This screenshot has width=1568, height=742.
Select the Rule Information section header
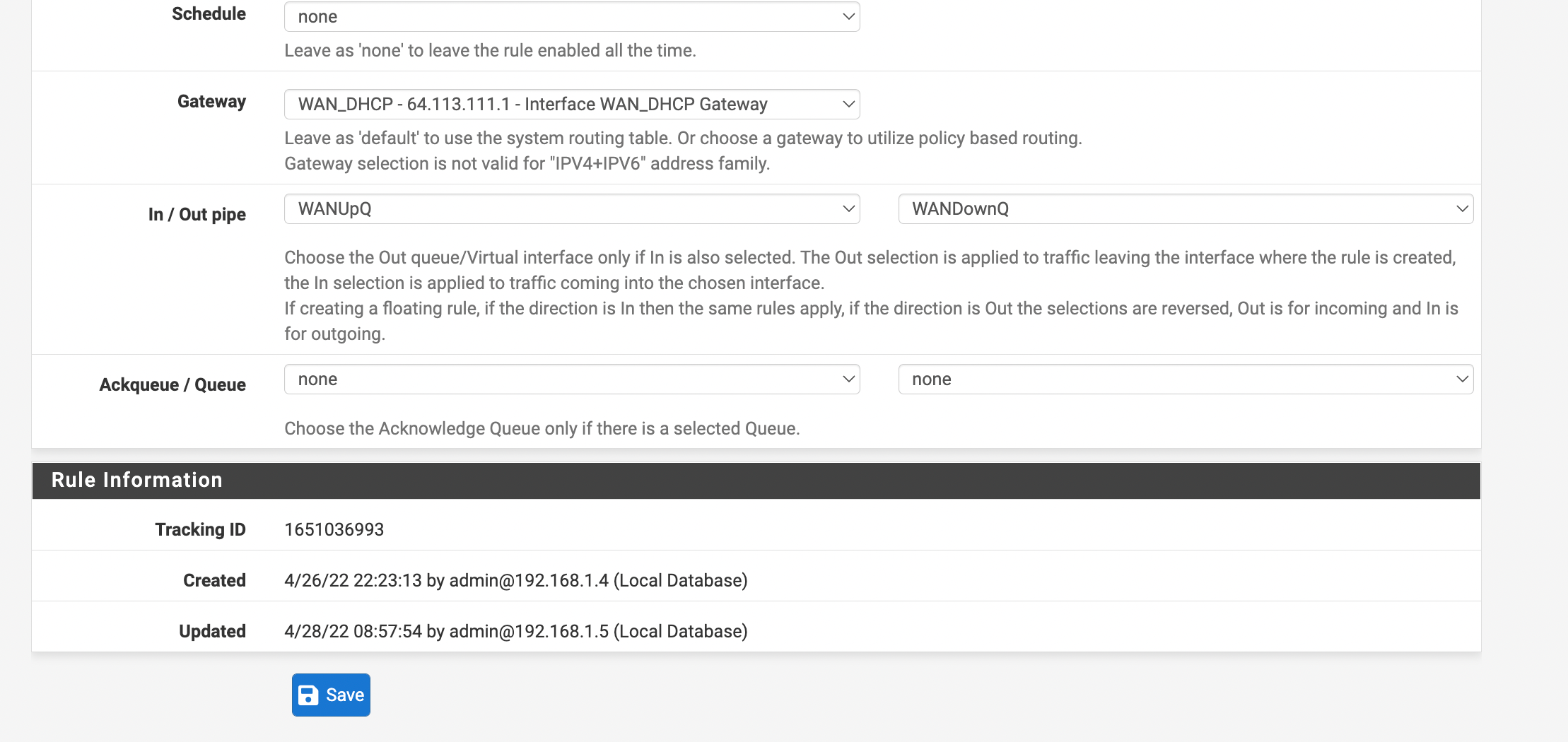pyautogui.click(x=136, y=480)
